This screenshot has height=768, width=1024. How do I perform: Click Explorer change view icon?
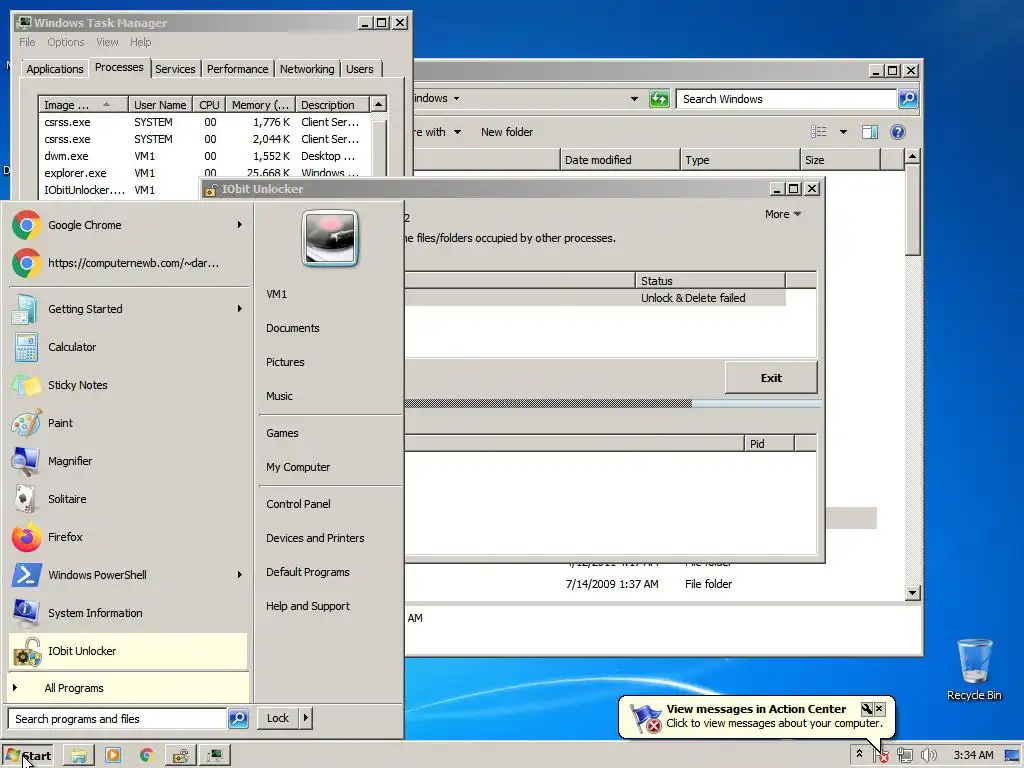[818, 132]
